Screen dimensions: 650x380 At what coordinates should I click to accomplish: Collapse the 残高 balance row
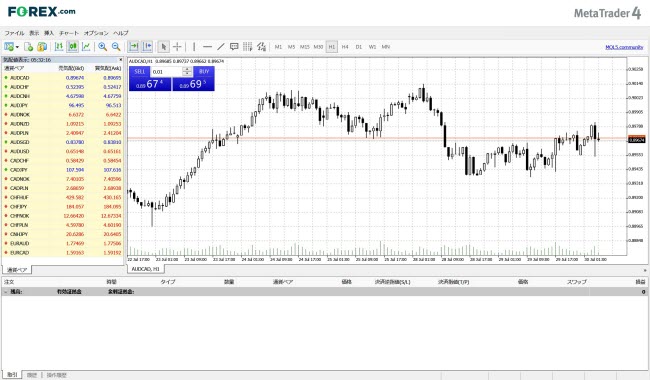(x=5, y=292)
